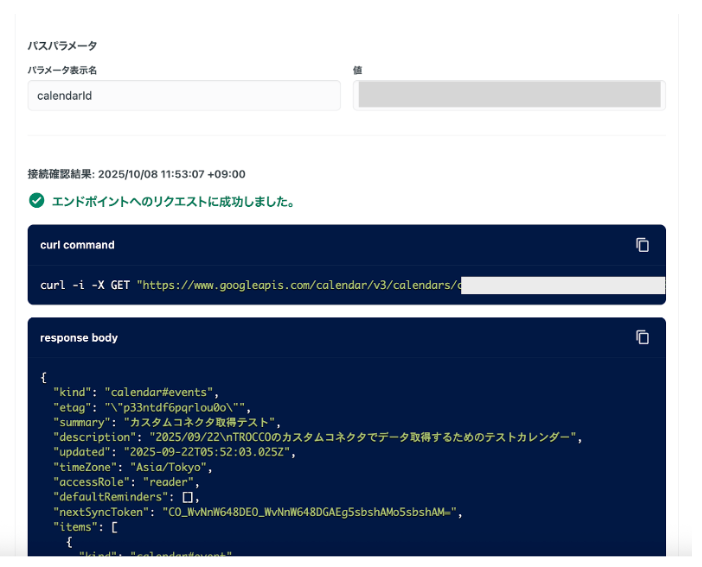Viewport: 702px width, 567px height.
Task: Copy the curl command to clipboard
Action: 643,245
